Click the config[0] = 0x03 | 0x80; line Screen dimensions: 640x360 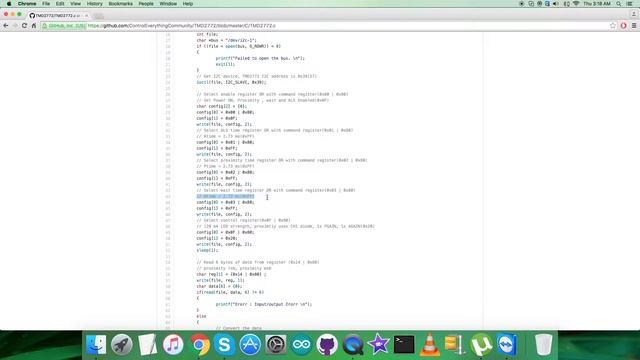[x=225, y=202]
